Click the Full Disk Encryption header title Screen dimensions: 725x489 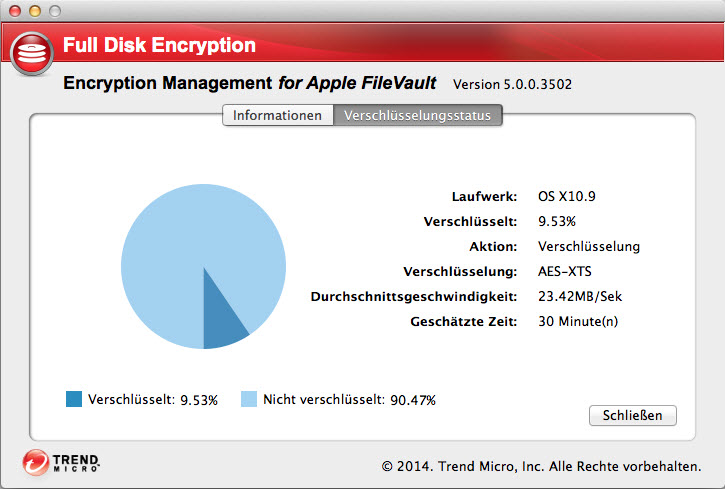pyautogui.click(x=159, y=45)
